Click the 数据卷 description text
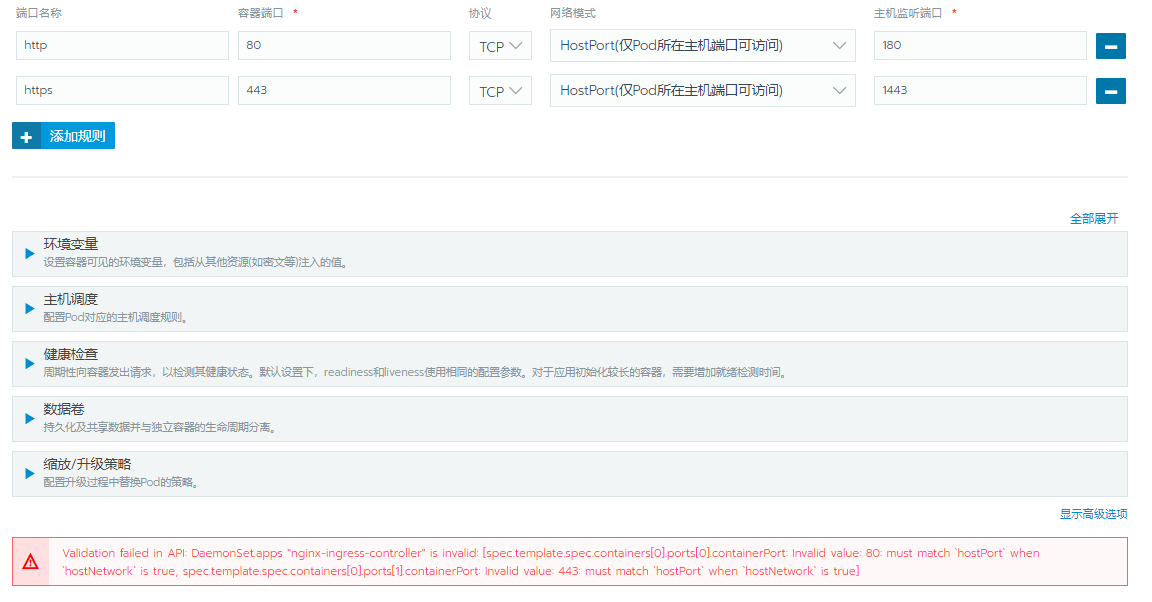Viewport: 1152px width, 602px height. 161,428
